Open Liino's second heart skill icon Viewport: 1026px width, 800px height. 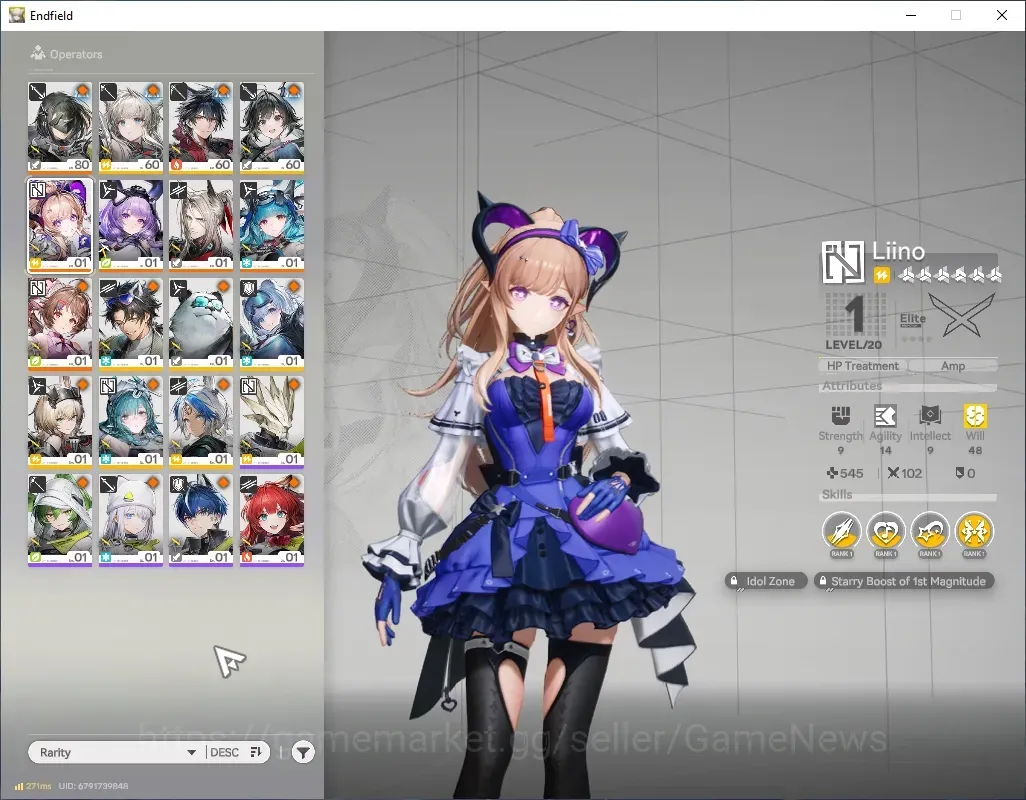885,531
